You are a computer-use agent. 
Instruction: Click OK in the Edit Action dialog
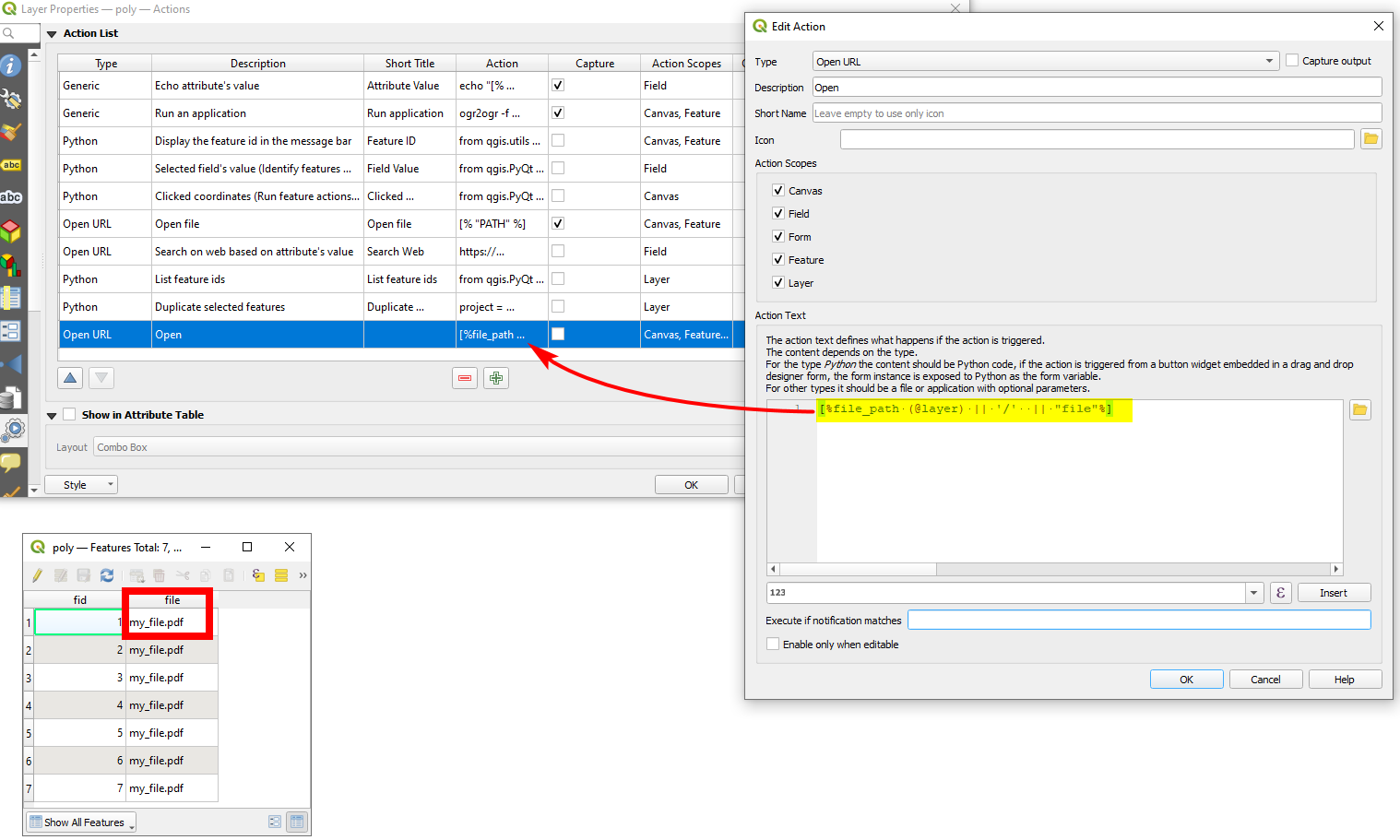click(1186, 679)
